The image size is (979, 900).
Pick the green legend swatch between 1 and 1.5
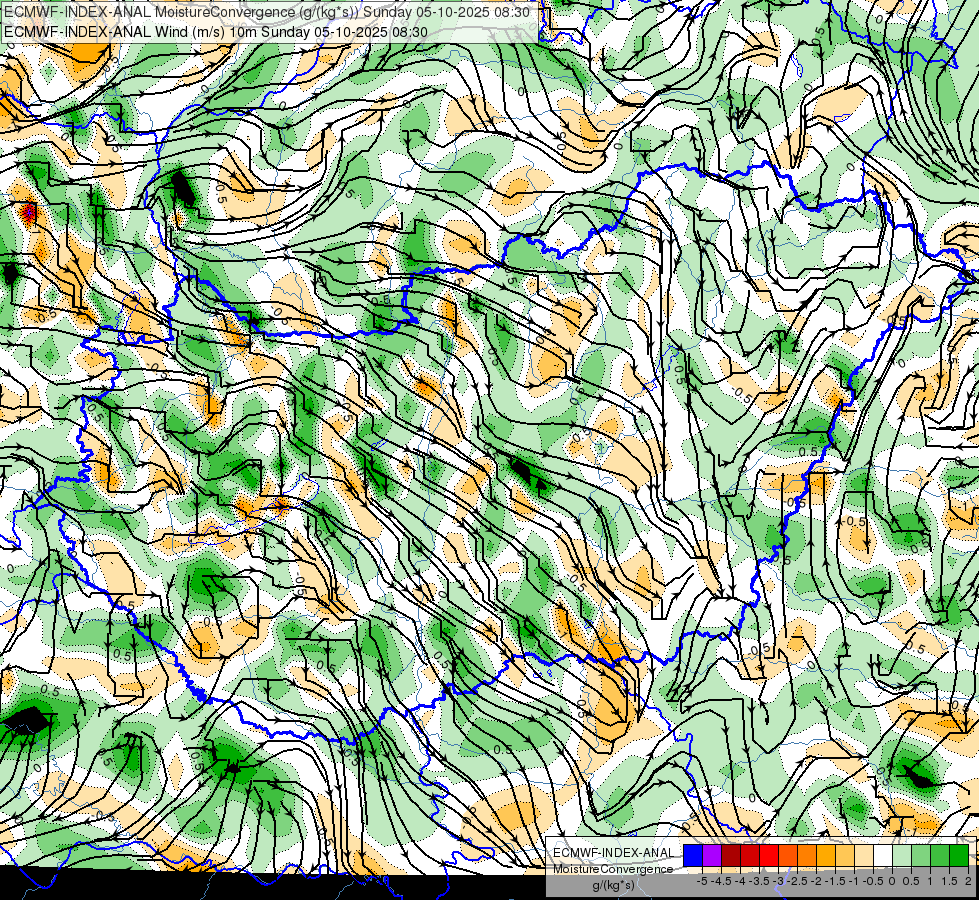pyautogui.click(x=940, y=856)
